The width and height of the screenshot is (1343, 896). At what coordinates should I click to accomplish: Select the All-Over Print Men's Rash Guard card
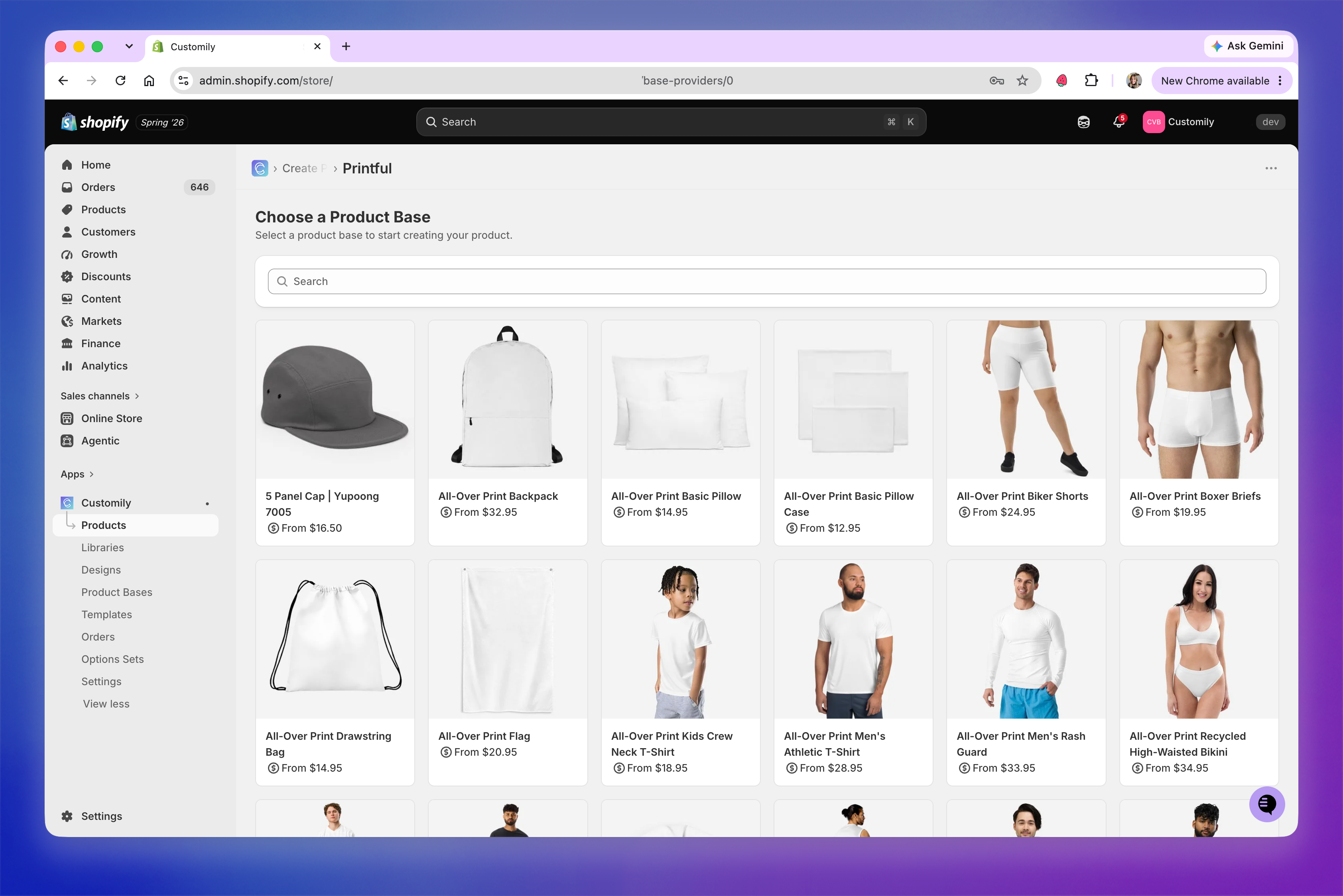pos(1026,672)
